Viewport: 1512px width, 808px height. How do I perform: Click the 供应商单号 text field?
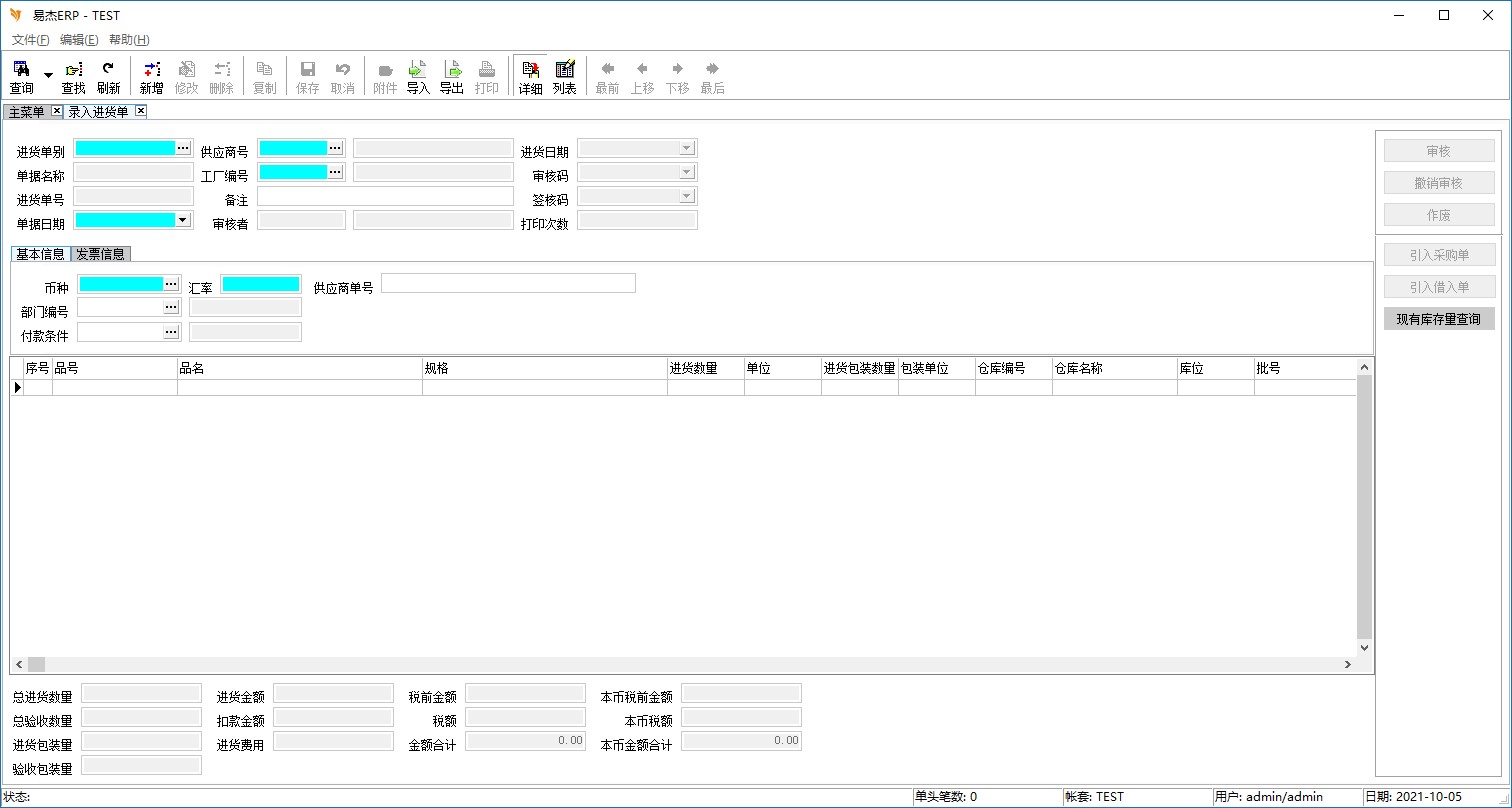[x=508, y=283]
